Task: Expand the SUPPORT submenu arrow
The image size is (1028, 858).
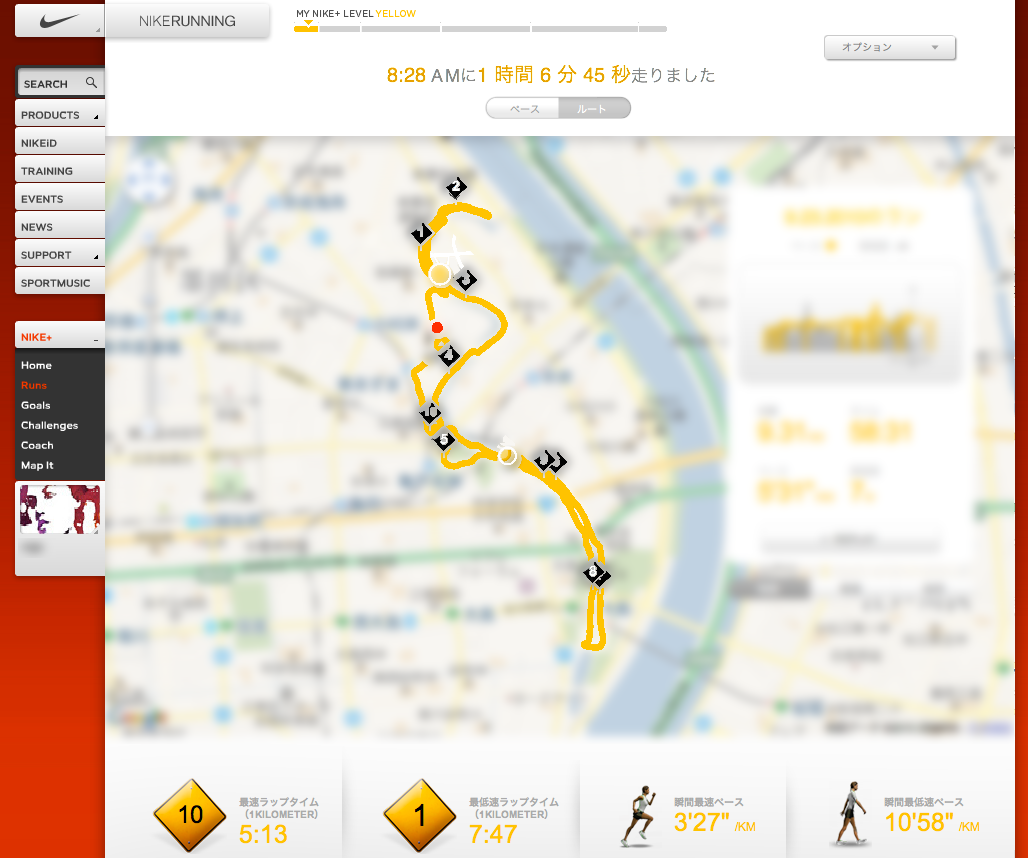Action: point(96,257)
